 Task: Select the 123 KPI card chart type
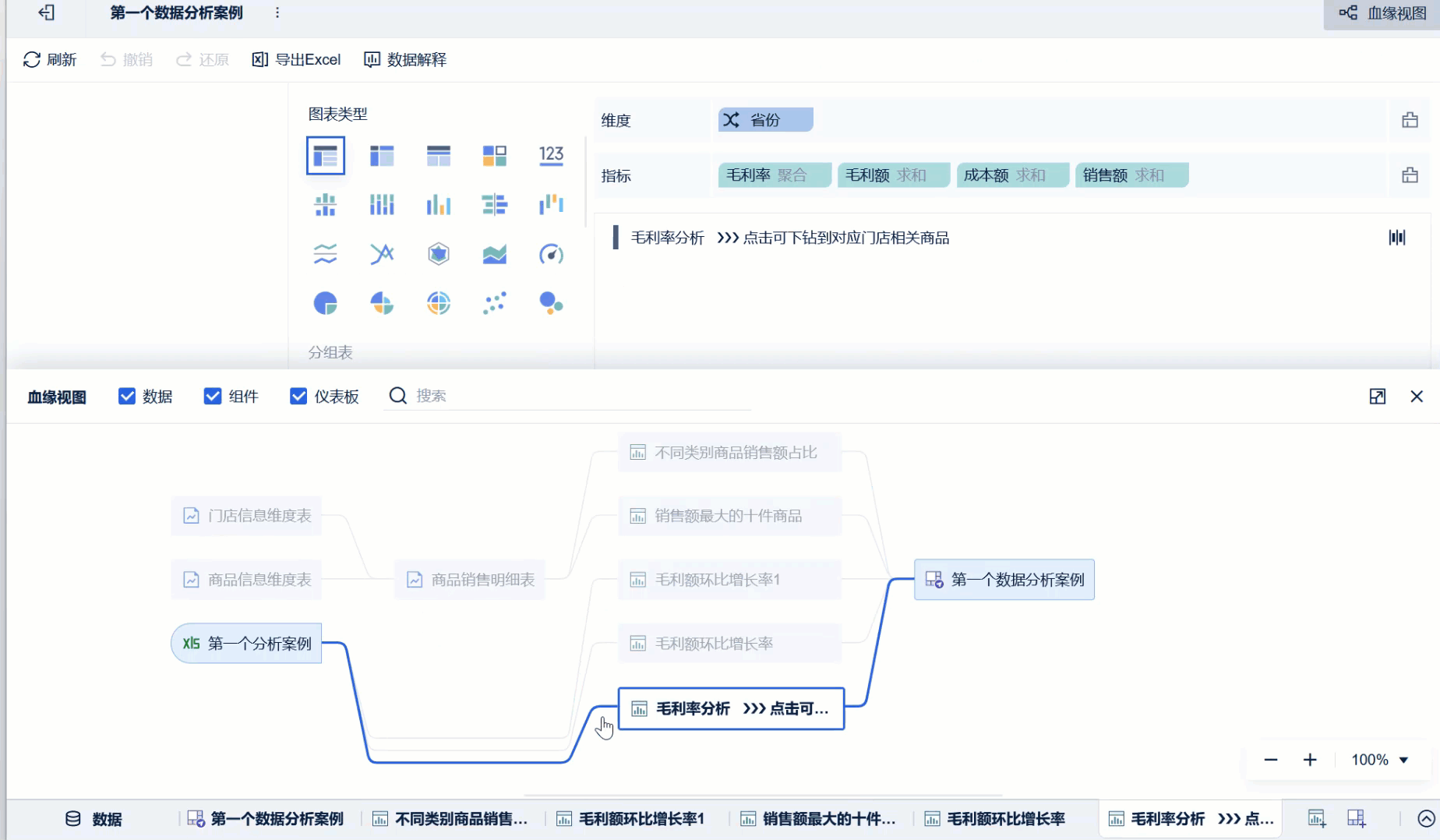pyautogui.click(x=551, y=155)
